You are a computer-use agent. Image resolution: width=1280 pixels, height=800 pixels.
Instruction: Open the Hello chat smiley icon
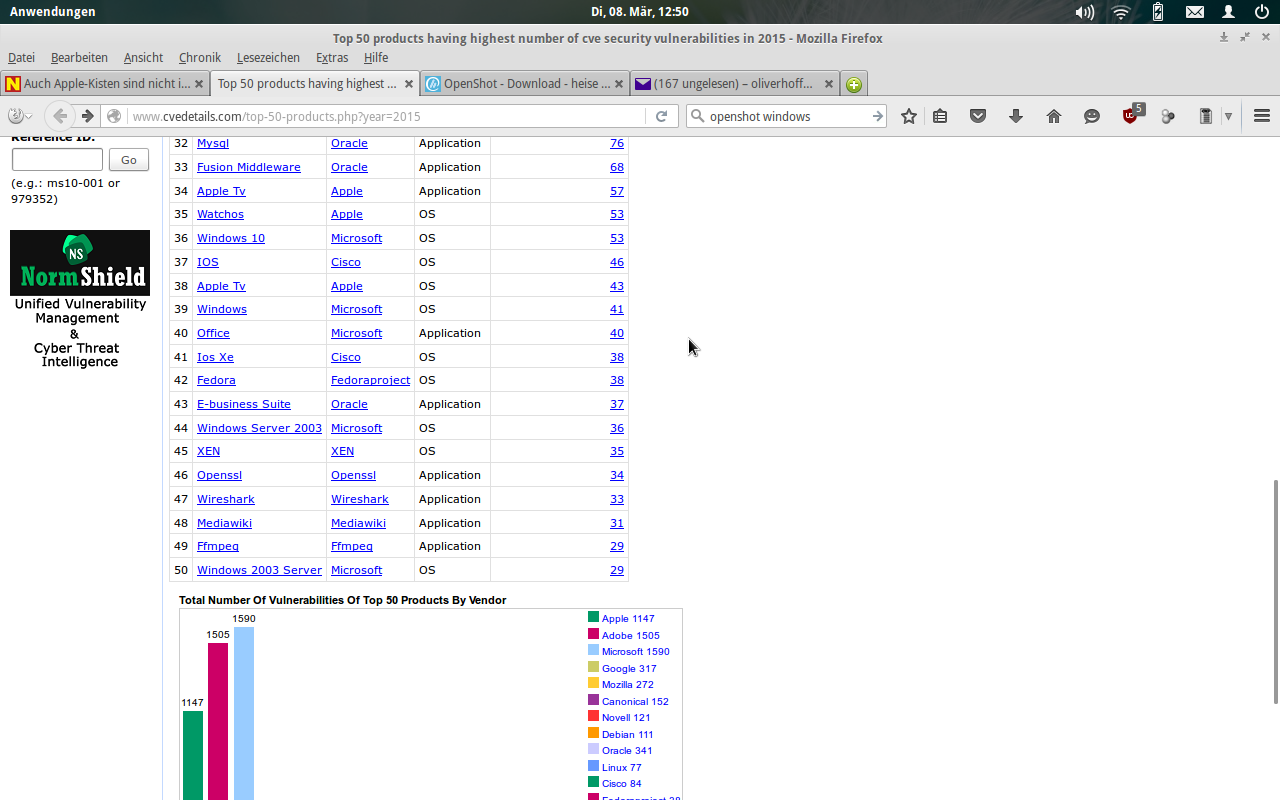point(1092,116)
